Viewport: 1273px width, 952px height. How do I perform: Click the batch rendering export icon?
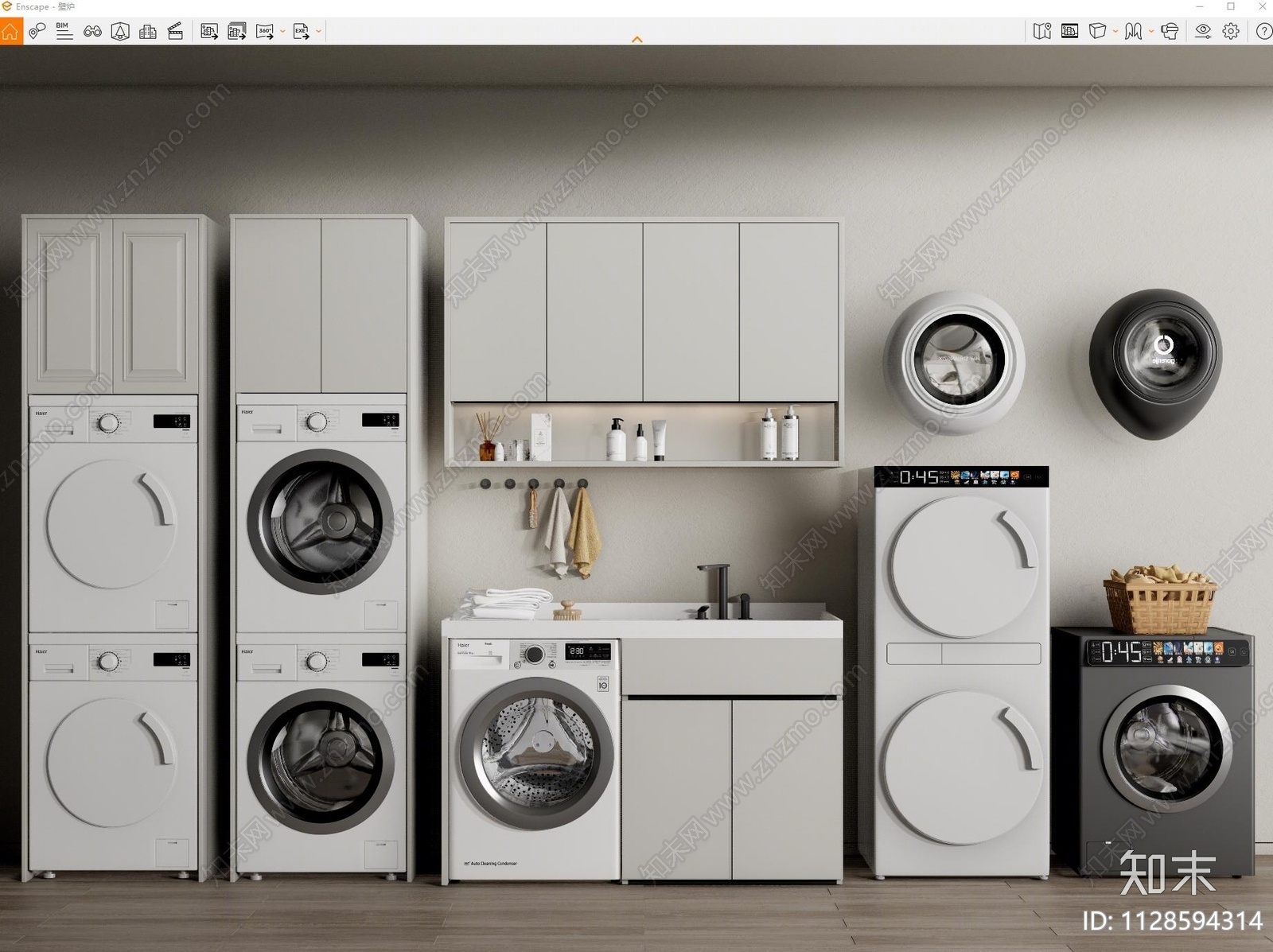tap(237, 32)
